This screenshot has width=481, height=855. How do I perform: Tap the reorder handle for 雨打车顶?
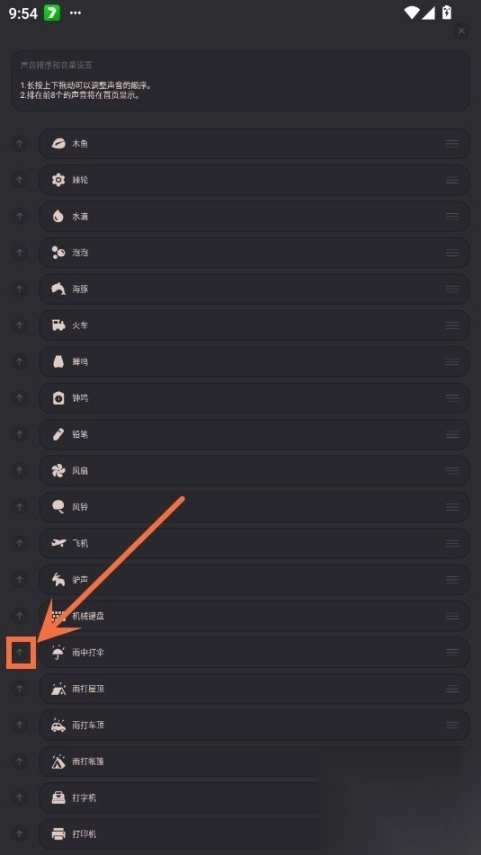coord(452,725)
